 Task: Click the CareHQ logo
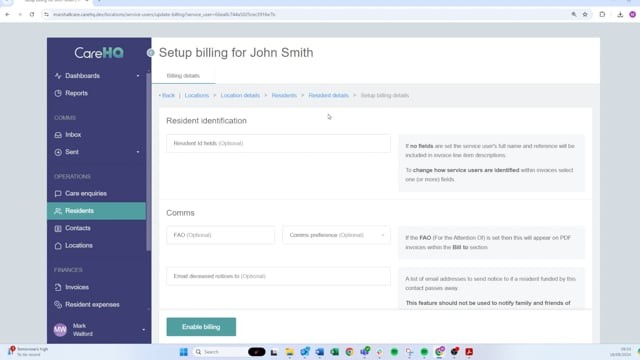point(99,53)
